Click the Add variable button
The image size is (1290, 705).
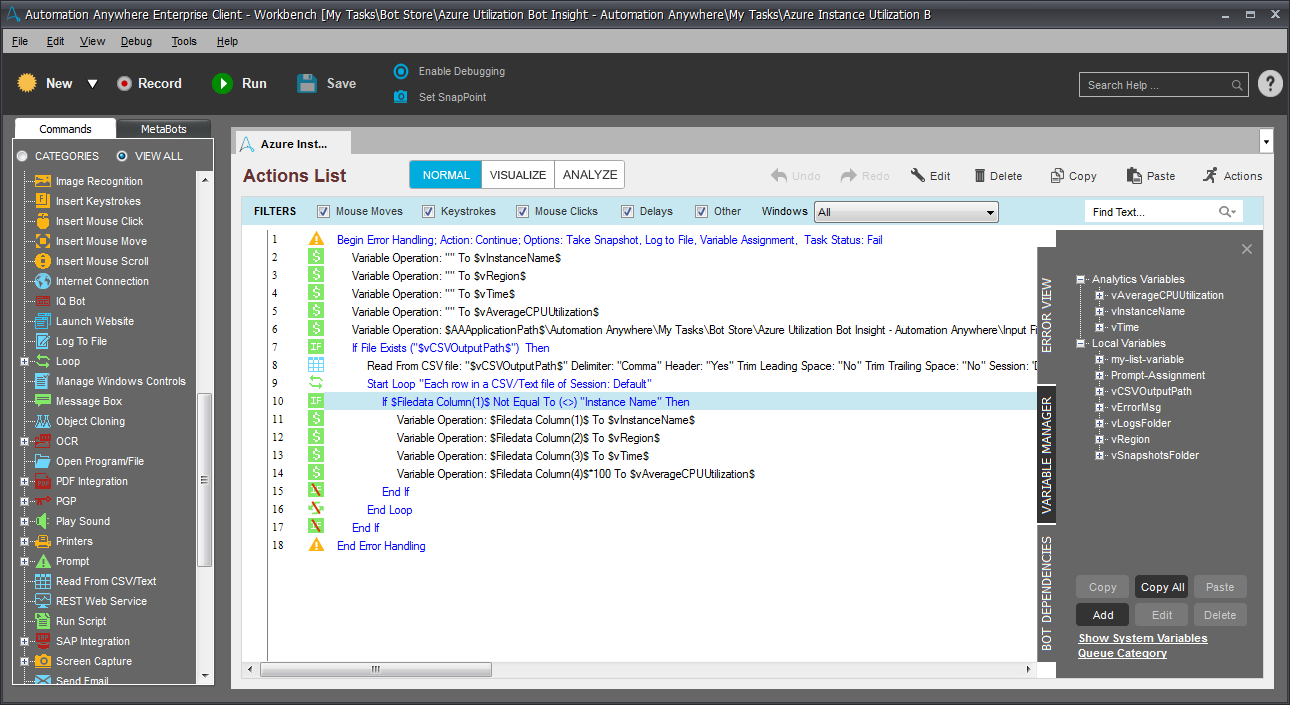[1103, 615]
